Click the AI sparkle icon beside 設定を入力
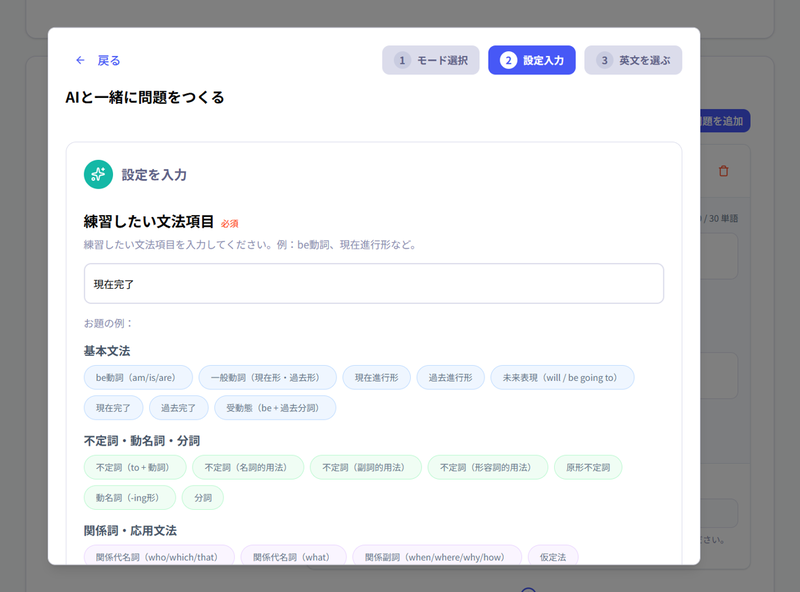The height and width of the screenshot is (592, 800). [98, 173]
